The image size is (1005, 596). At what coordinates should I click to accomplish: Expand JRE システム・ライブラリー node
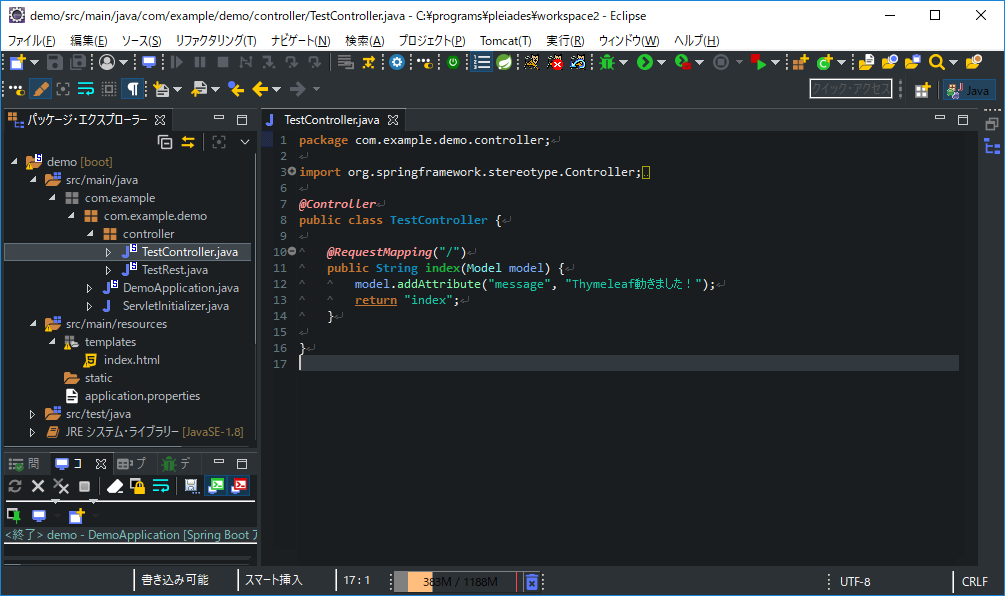click(32, 432)
